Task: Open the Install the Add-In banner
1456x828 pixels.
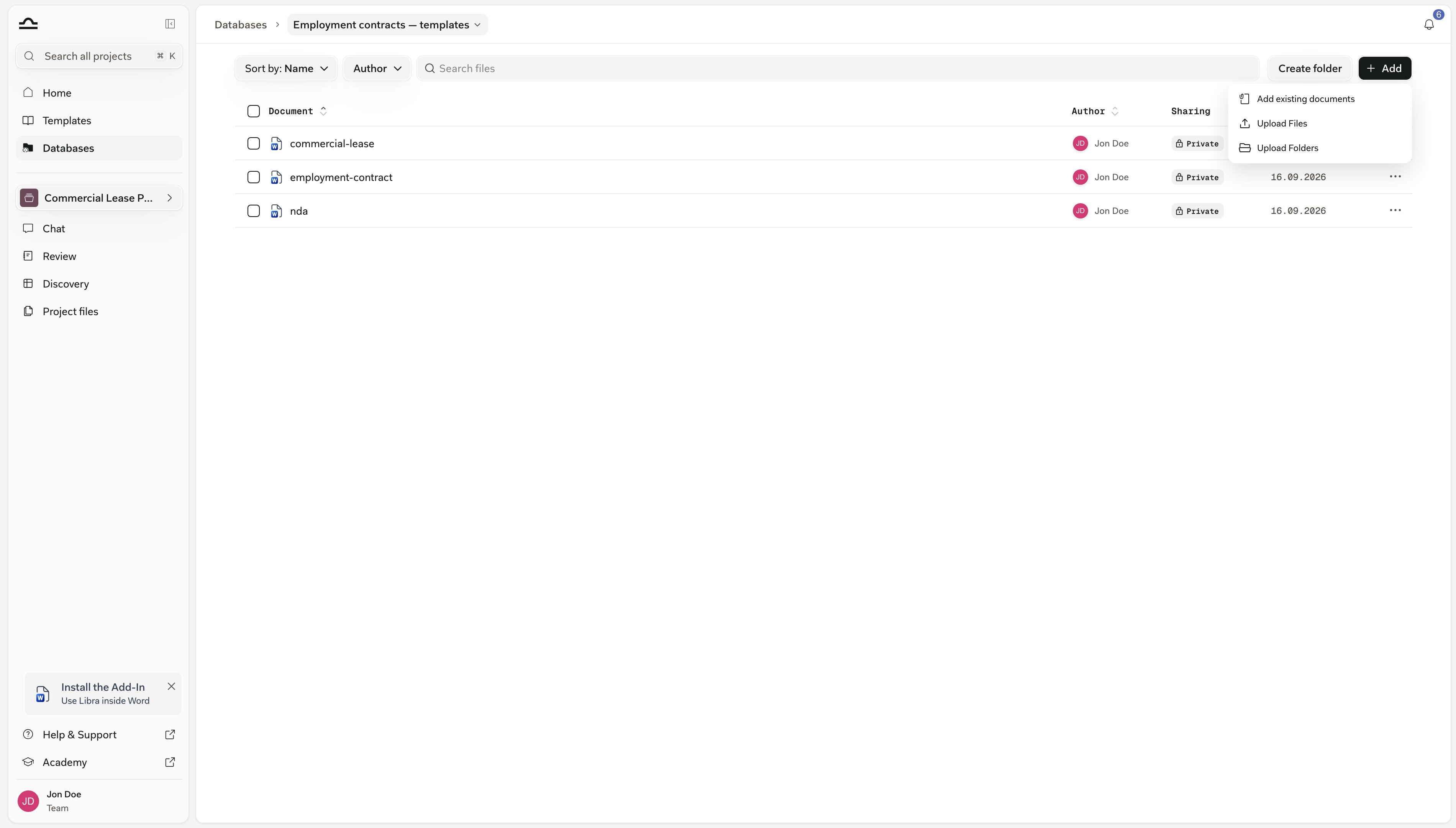Action: [x=103, y=694]
